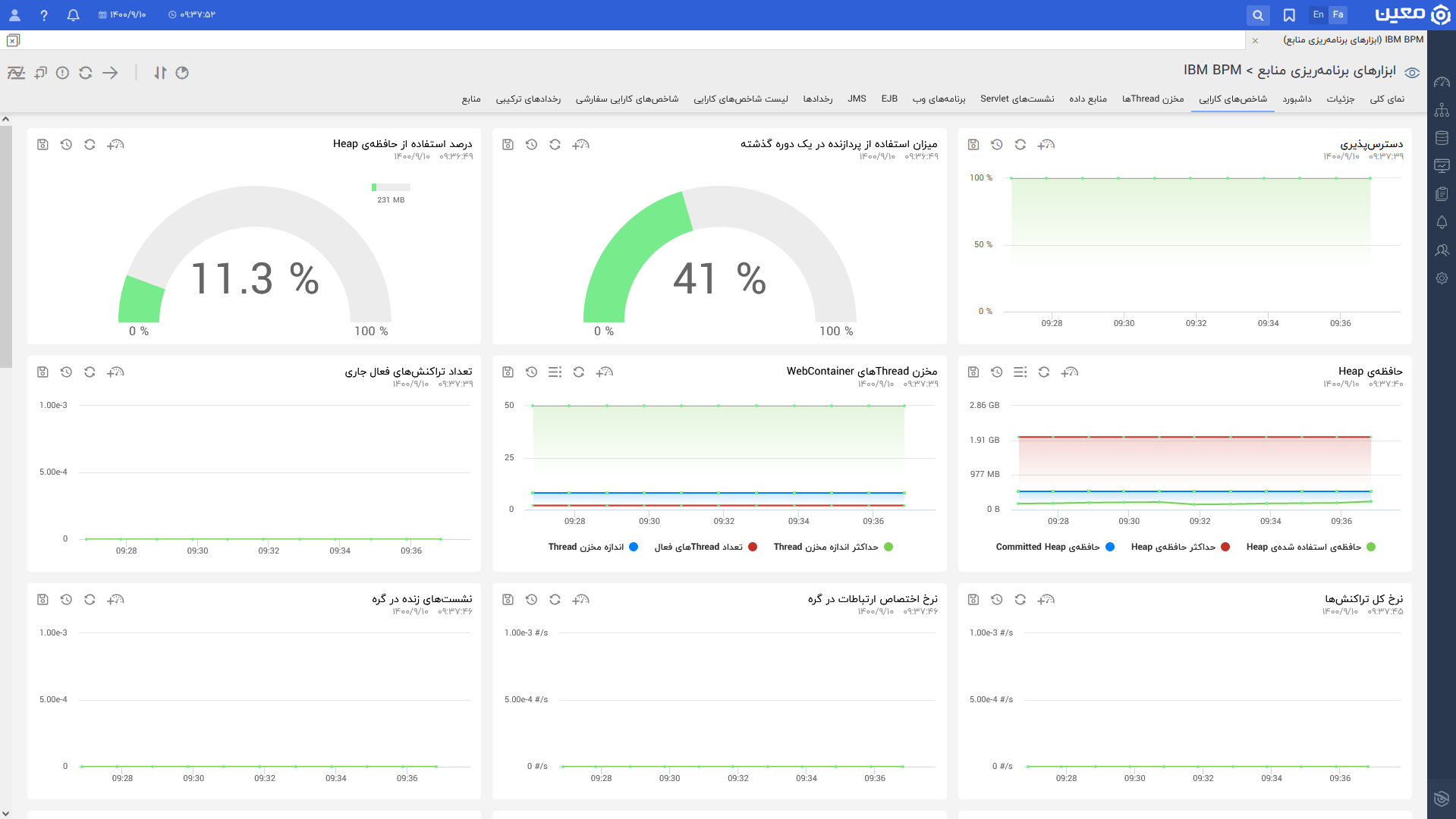Select the شاخص‌های کارایی tab

coord(1233,99)
